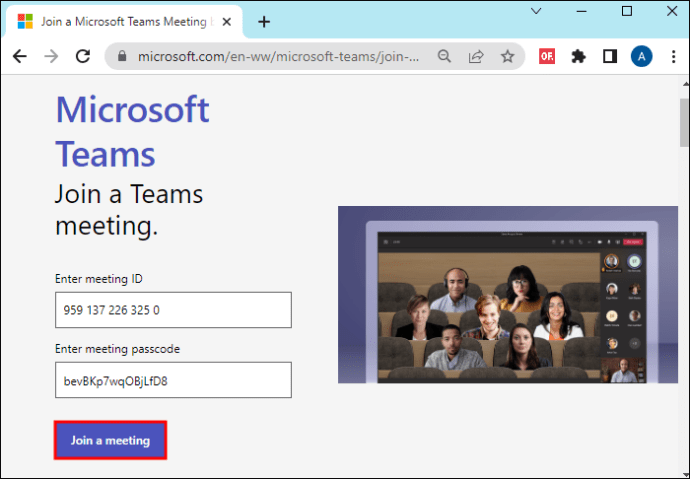The width and height of the screenshot is (690, 479).
Task: Open Chrome three-dot menu
Action: (673, 56)
